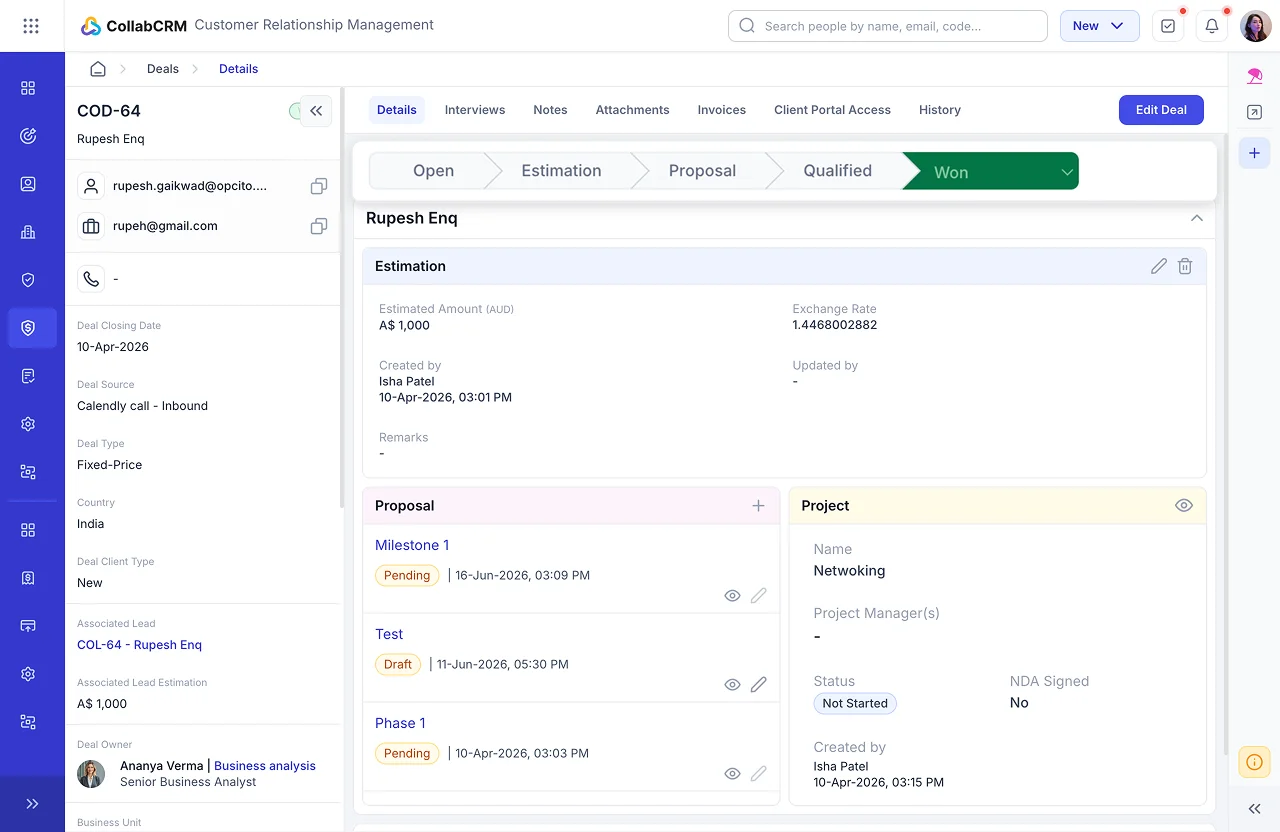Copy the rupeh@gmail.com email
The image size is (1280, 832).
click(x=318, y=226)
